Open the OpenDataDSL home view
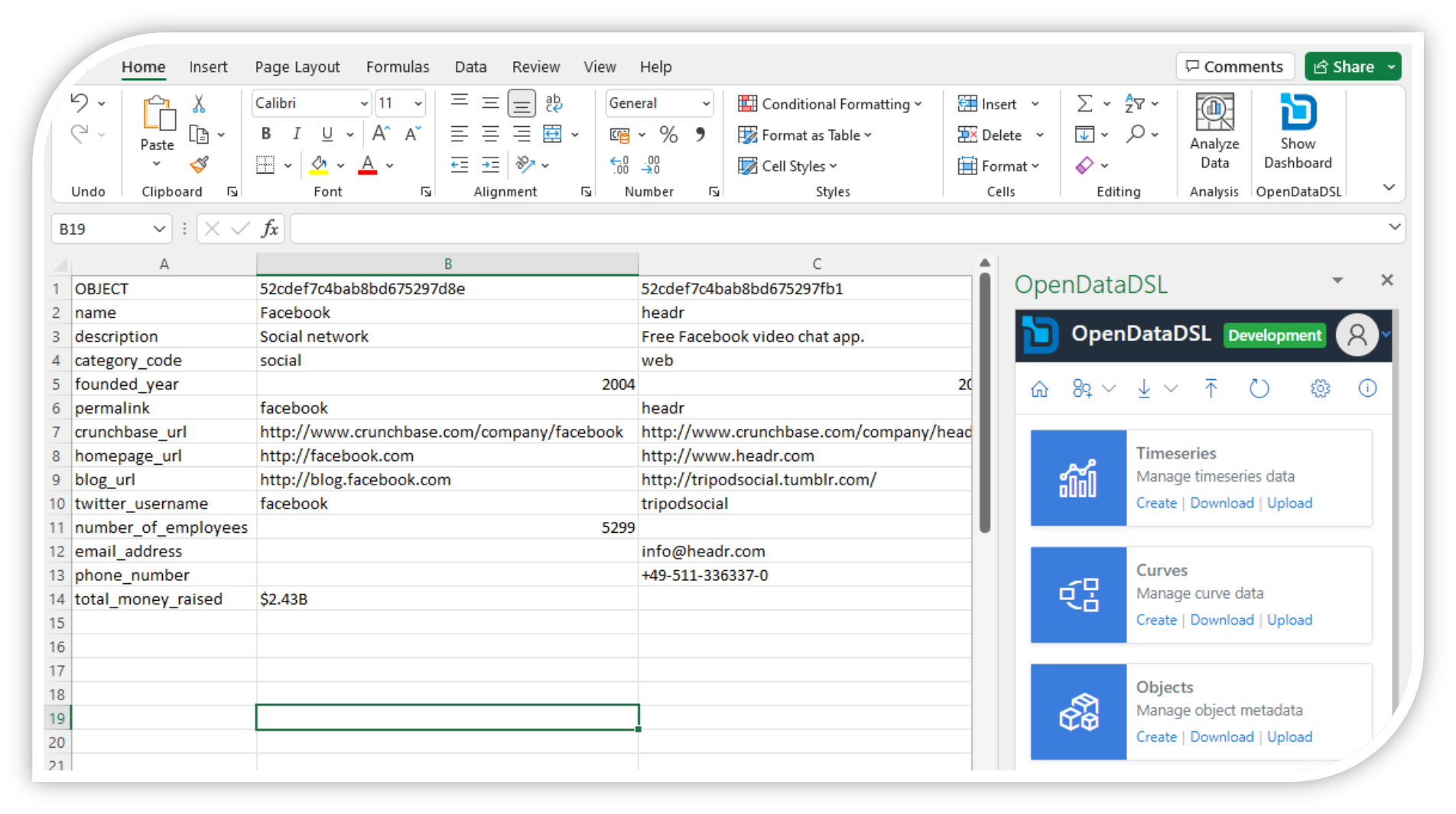 [1039, 388]
